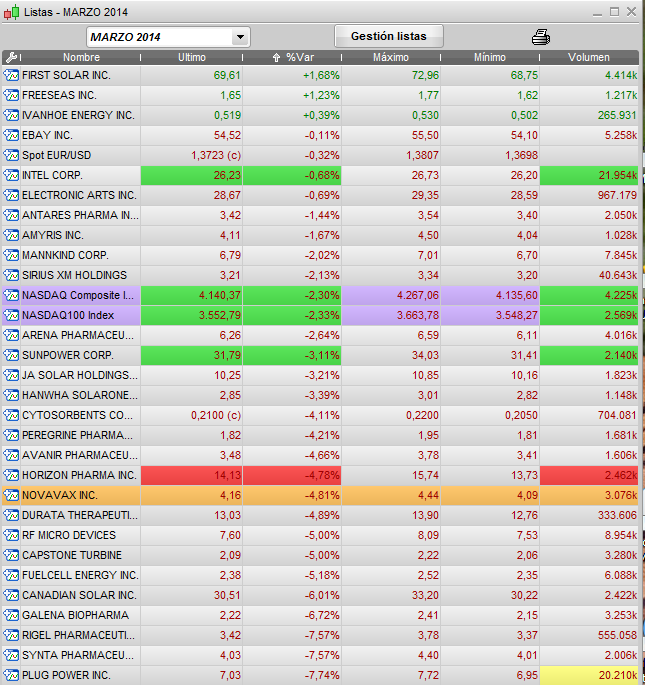The width and height of the screenshot is (645, 685).
Task: Open chart icon for AVANIR PHARMACEU...
Action: (11, 455)
